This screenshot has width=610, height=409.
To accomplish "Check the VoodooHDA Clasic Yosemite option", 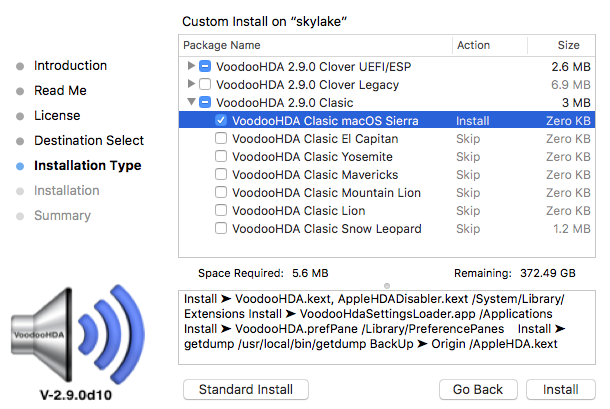I will click(221, 157).
